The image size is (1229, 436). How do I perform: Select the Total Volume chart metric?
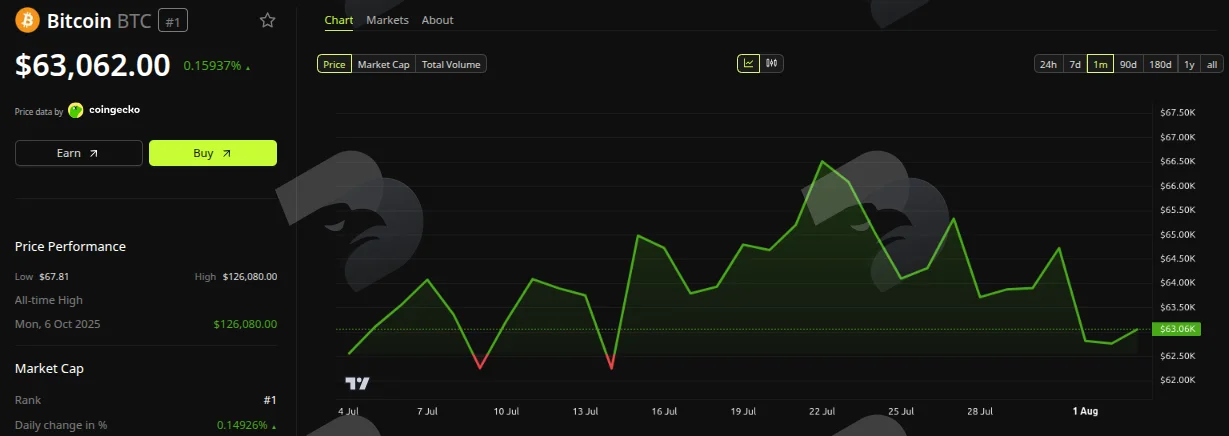click(451, 64)
